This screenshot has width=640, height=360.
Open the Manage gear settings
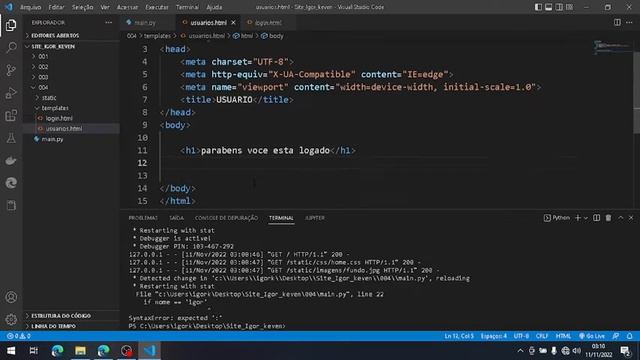[x=11, y=319]
